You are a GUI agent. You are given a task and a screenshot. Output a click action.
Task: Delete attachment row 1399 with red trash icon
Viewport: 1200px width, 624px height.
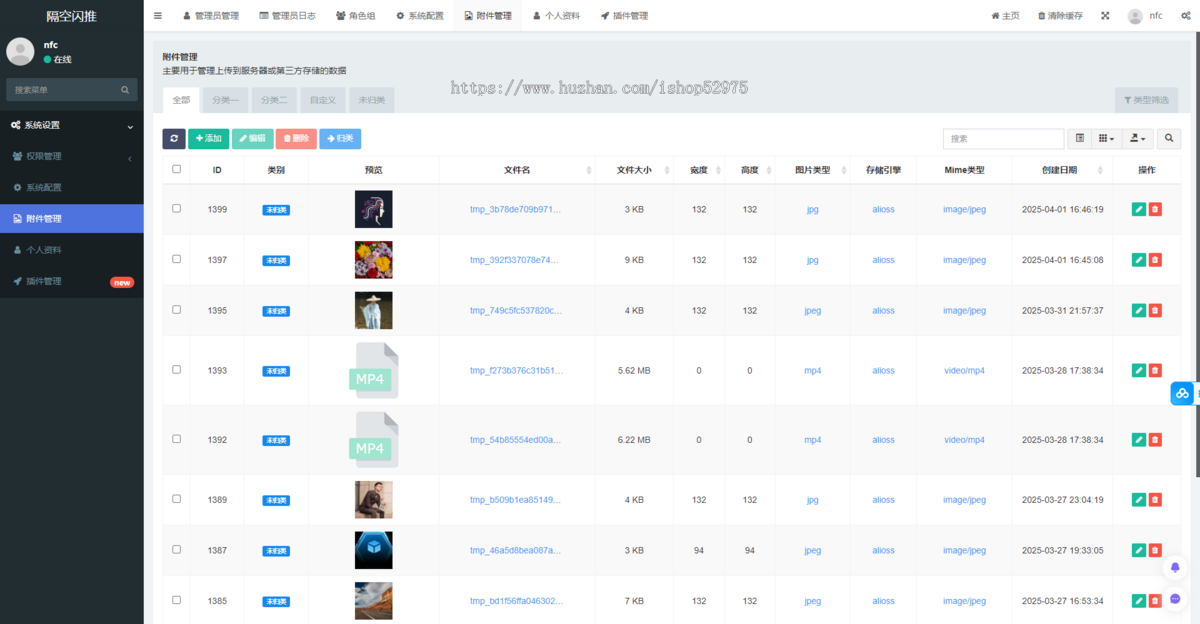coord(1155,209)
